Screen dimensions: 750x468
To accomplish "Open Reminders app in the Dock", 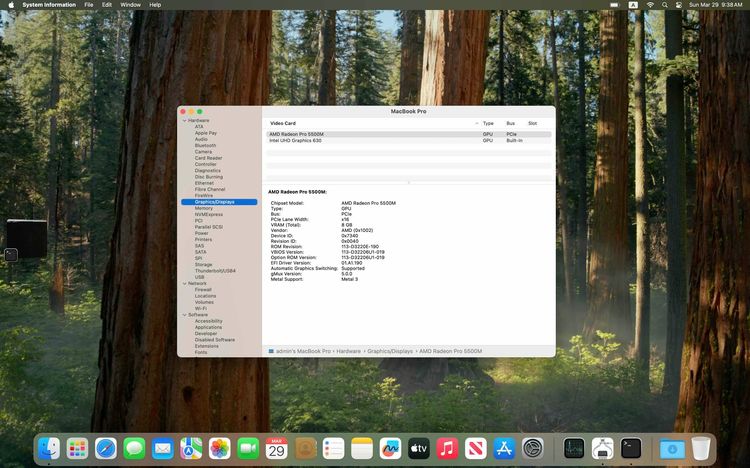I will (333, 449).
